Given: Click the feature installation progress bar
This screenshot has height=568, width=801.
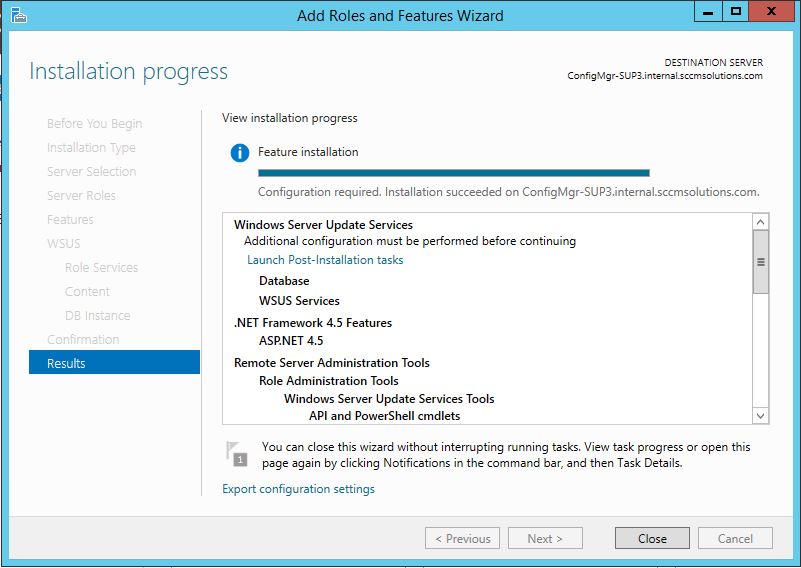Looking at the screenshot, I should (x=453, y=173).
